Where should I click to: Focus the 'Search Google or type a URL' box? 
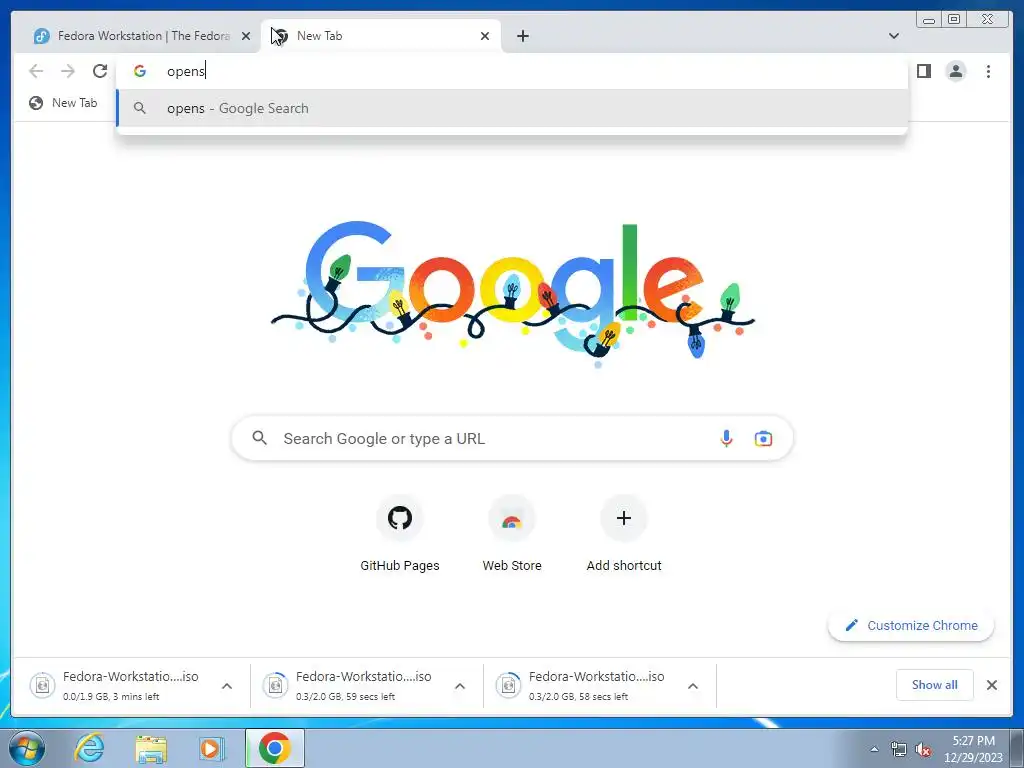(x=512, y=438)
